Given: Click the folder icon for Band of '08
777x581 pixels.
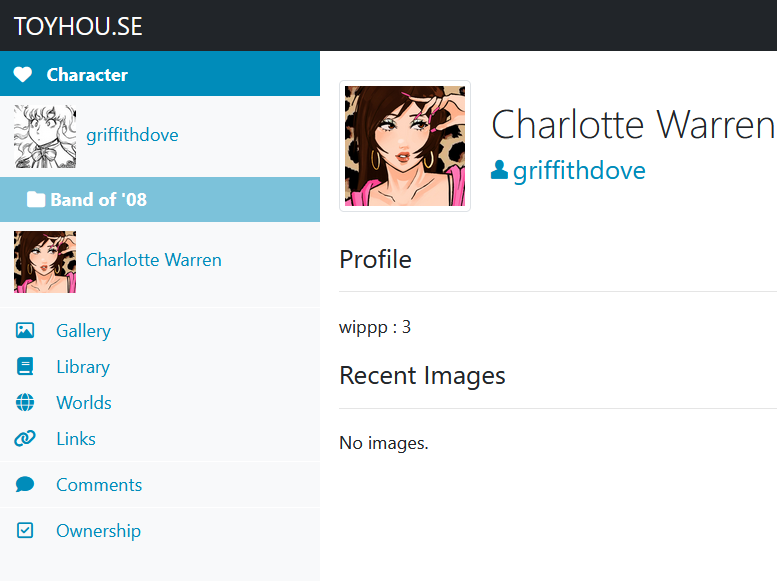Looking at the screenshot, I should (x=36, y=199).
